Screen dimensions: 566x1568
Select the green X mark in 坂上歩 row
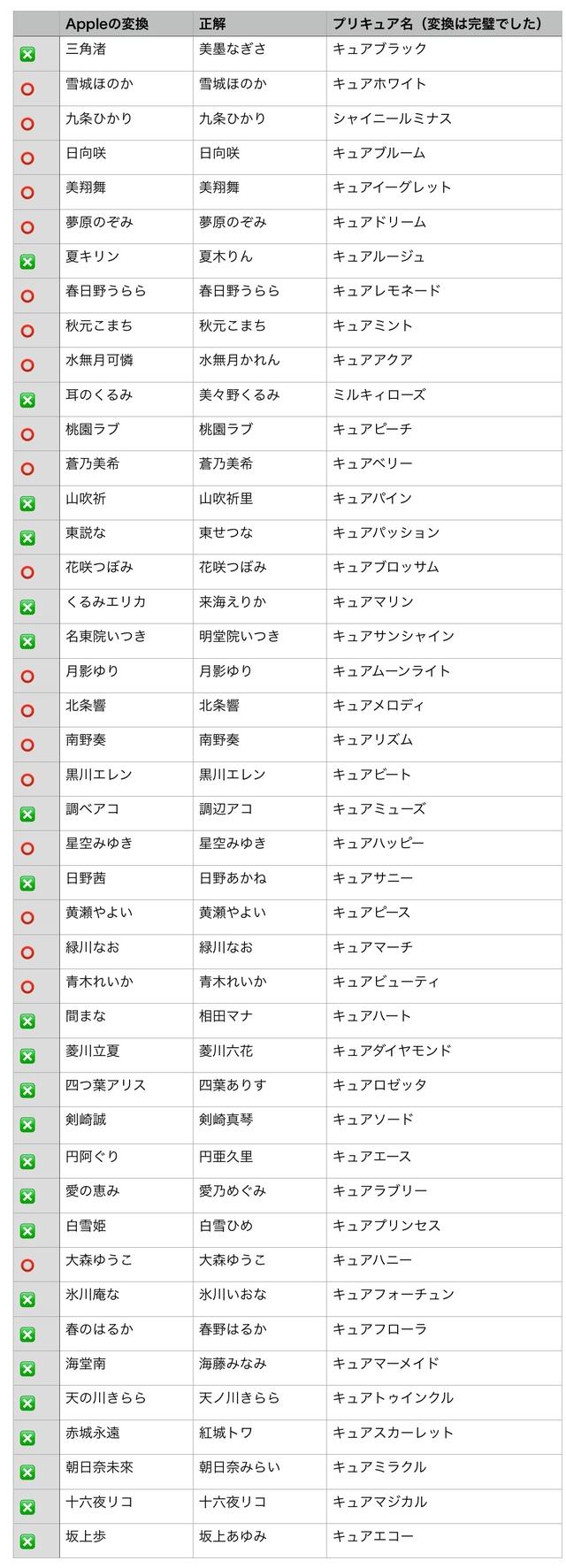click(27, 1542)
